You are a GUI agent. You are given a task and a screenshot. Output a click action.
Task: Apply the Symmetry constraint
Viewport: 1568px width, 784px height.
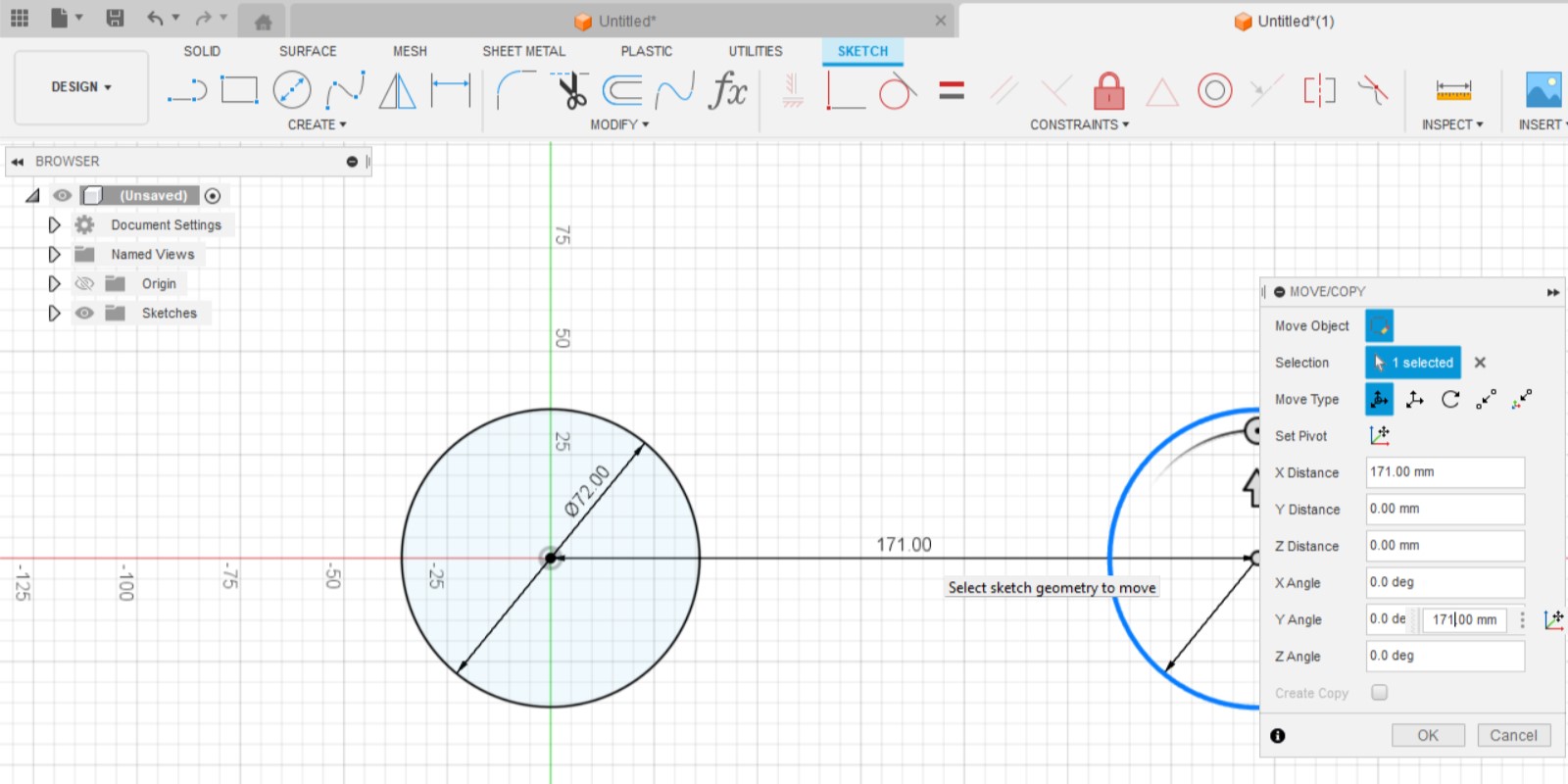[x=1319, y=90]
